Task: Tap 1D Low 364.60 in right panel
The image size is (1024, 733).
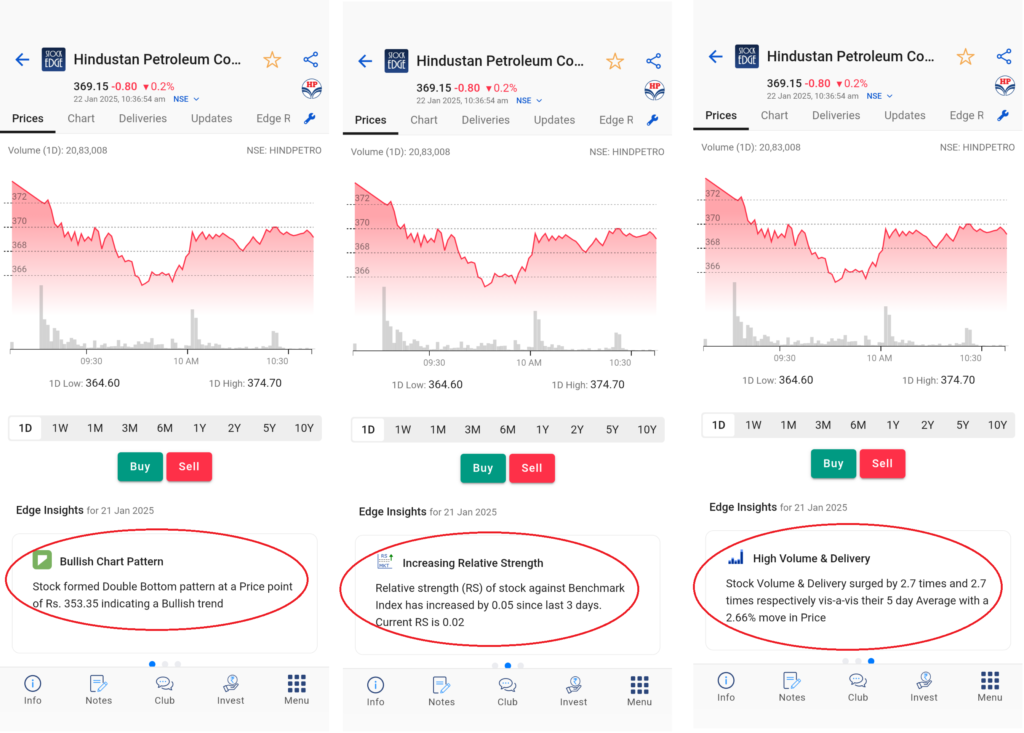Action: tap(777, 380)
